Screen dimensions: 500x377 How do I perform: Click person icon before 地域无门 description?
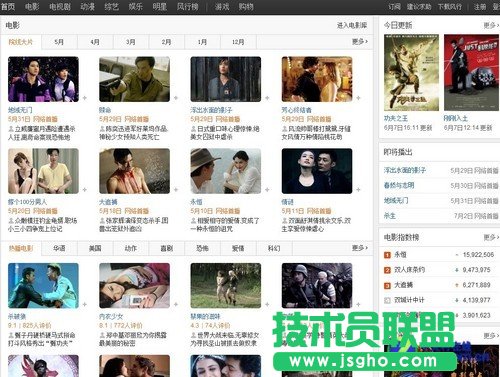click(x=11, y=129)
